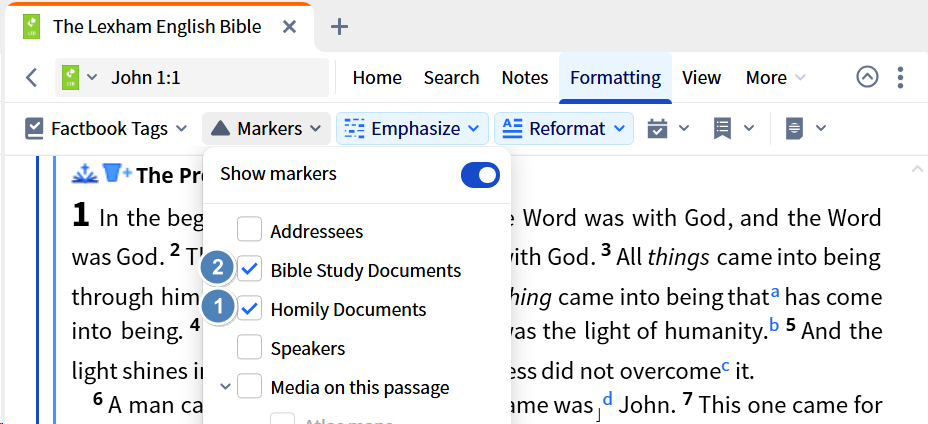Expand the More menu
Screen dimensions: 928x424
[x=775, y=78]
